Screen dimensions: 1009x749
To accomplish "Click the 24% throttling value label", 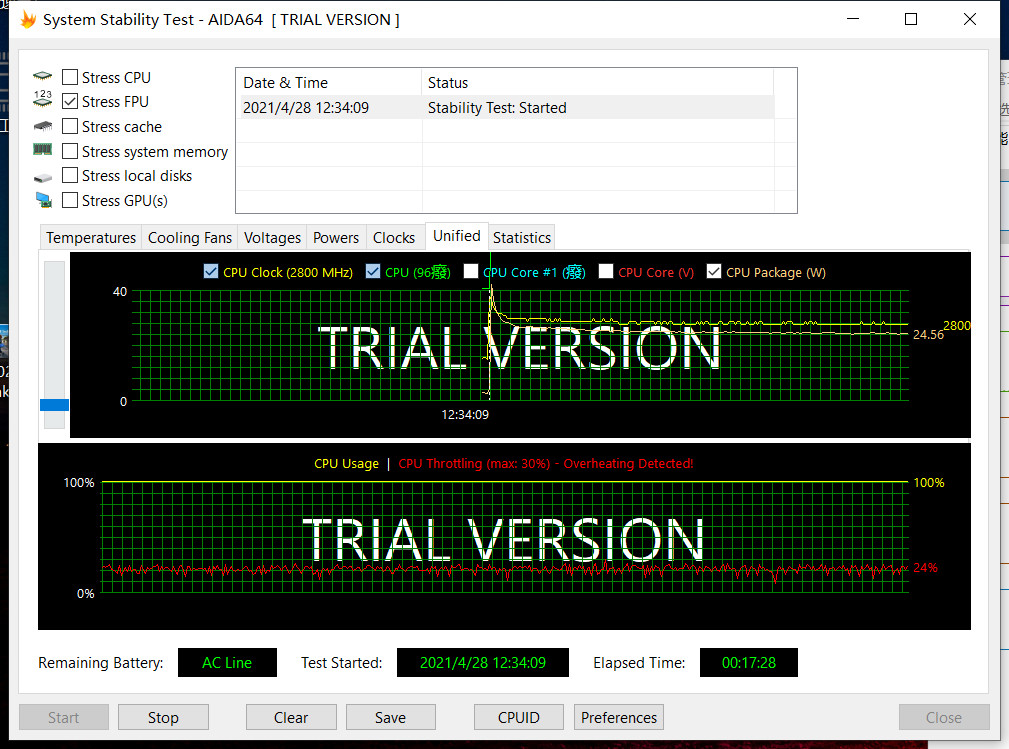I will (925, 568).
